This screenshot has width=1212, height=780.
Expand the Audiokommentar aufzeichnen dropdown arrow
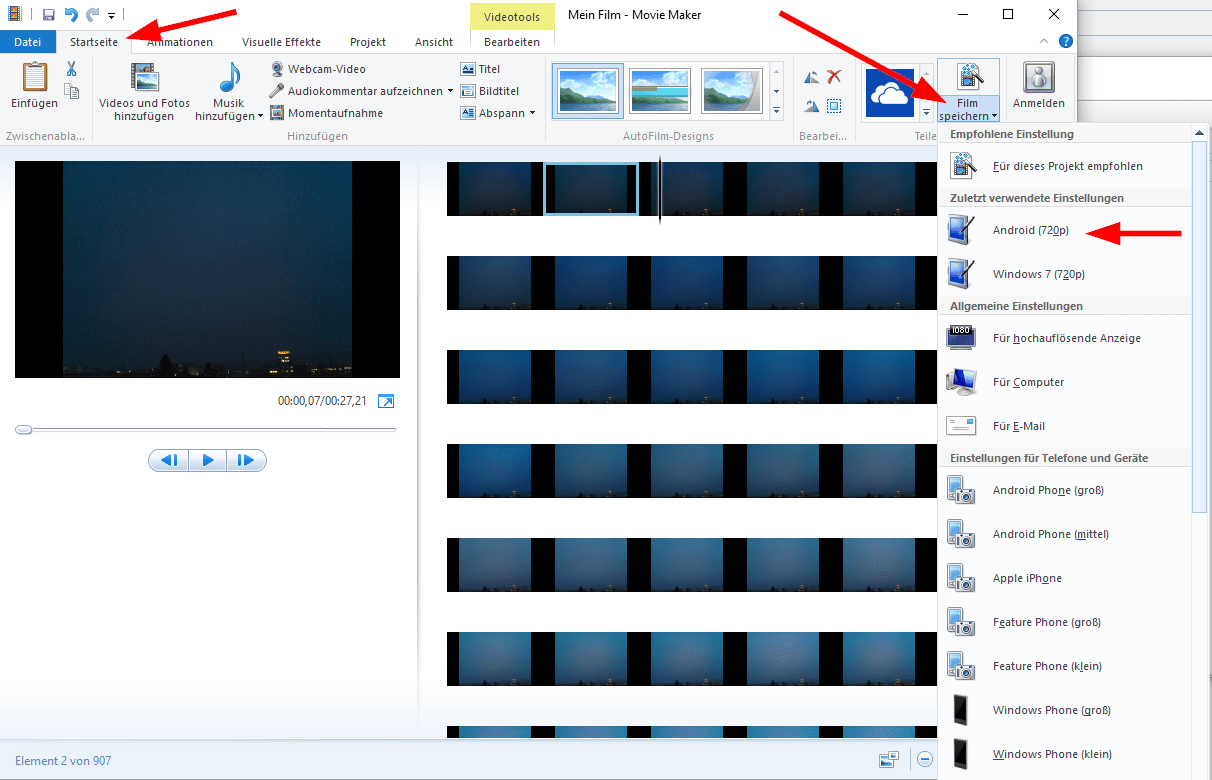[x=450, y=91]
